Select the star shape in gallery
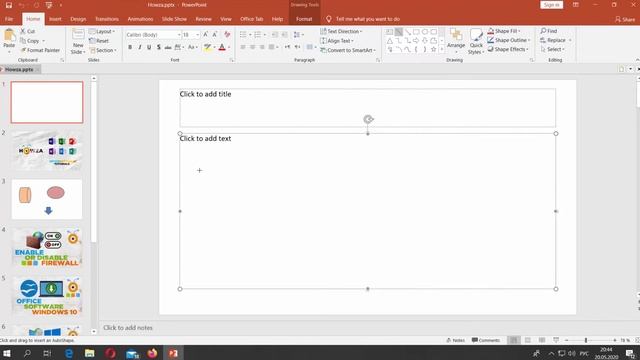 [433, 49]
